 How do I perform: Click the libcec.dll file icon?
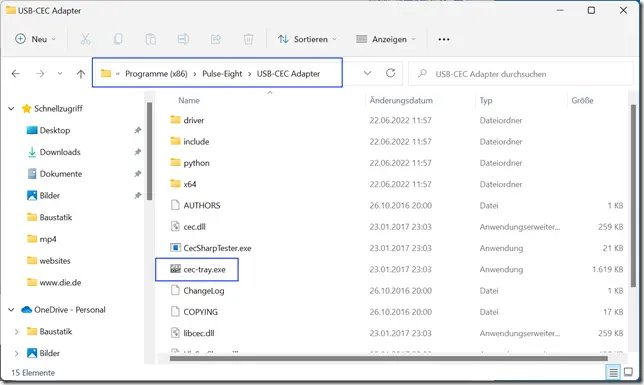click(x=175, y=333)
